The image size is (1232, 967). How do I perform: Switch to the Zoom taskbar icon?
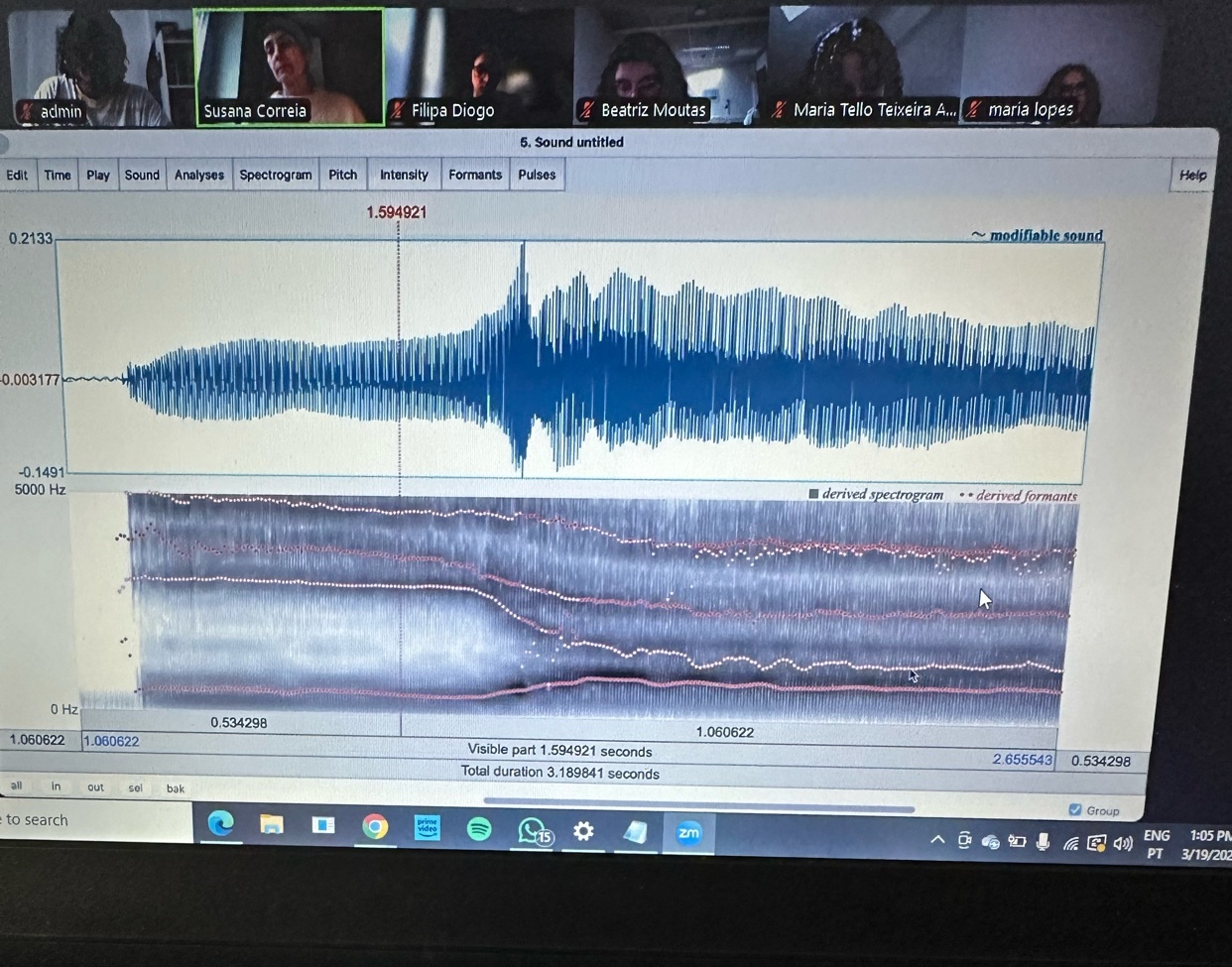click(688, 833)
